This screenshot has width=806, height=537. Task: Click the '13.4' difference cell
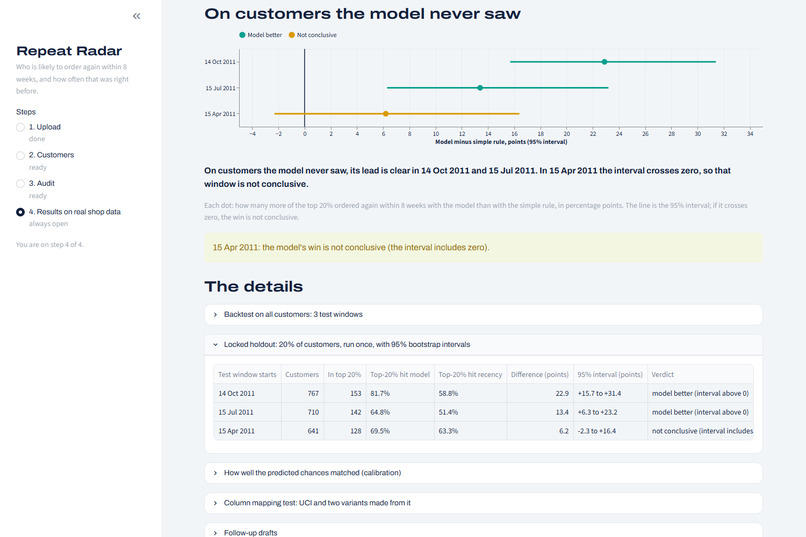tap(540, 412)
